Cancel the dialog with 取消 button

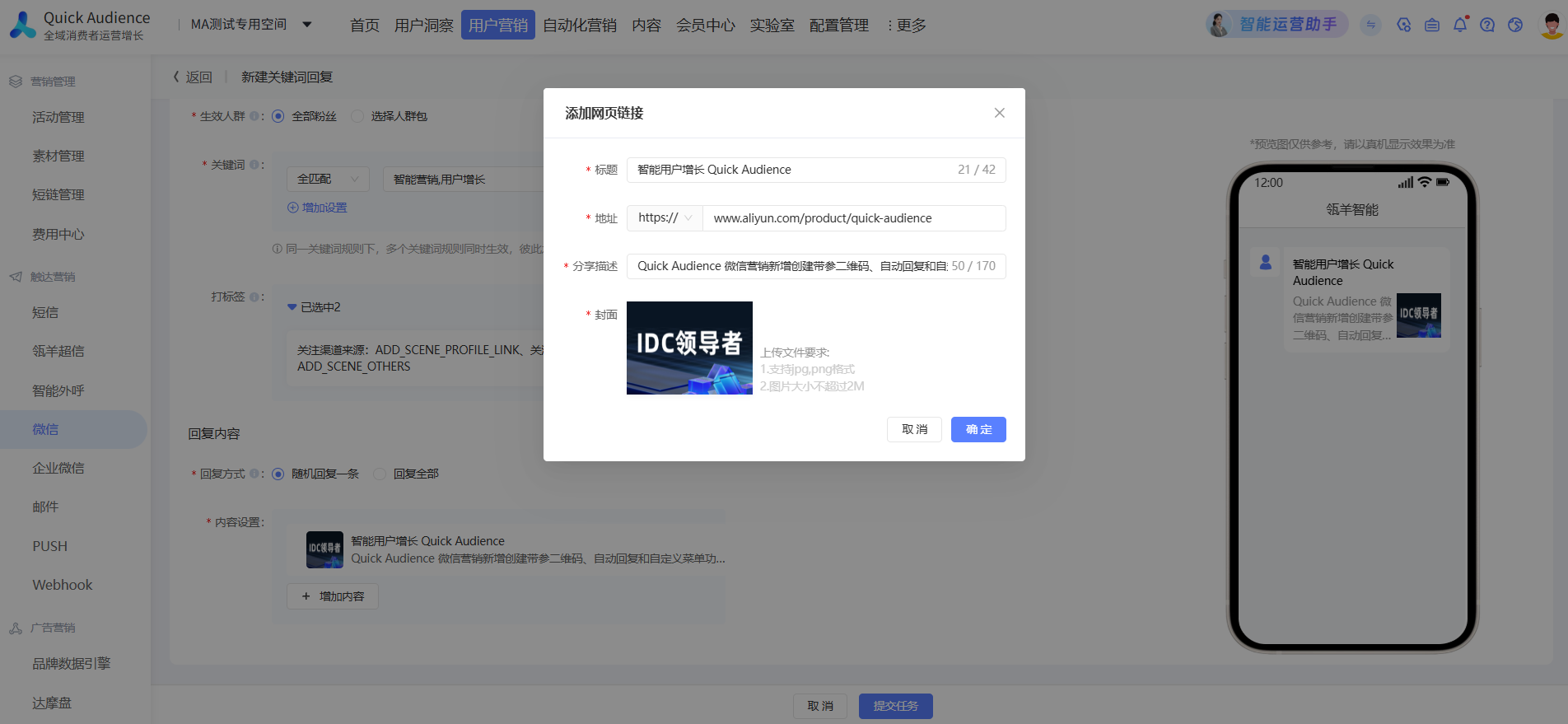click(914, 429)
